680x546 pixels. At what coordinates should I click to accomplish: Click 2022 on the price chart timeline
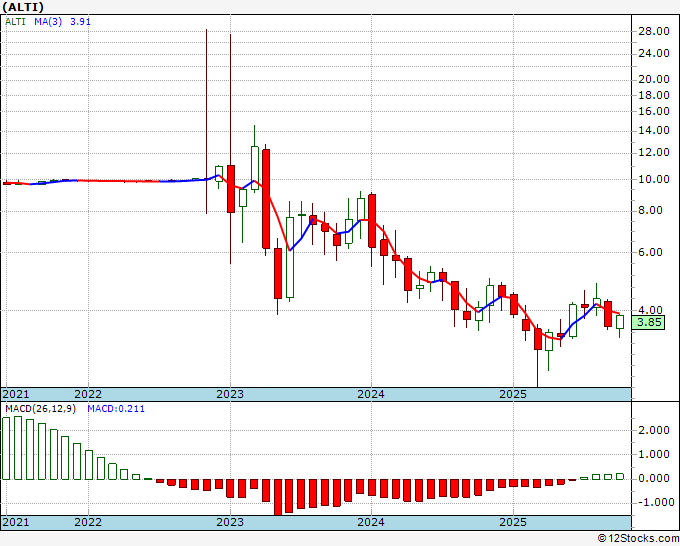[x=88, y=394]
